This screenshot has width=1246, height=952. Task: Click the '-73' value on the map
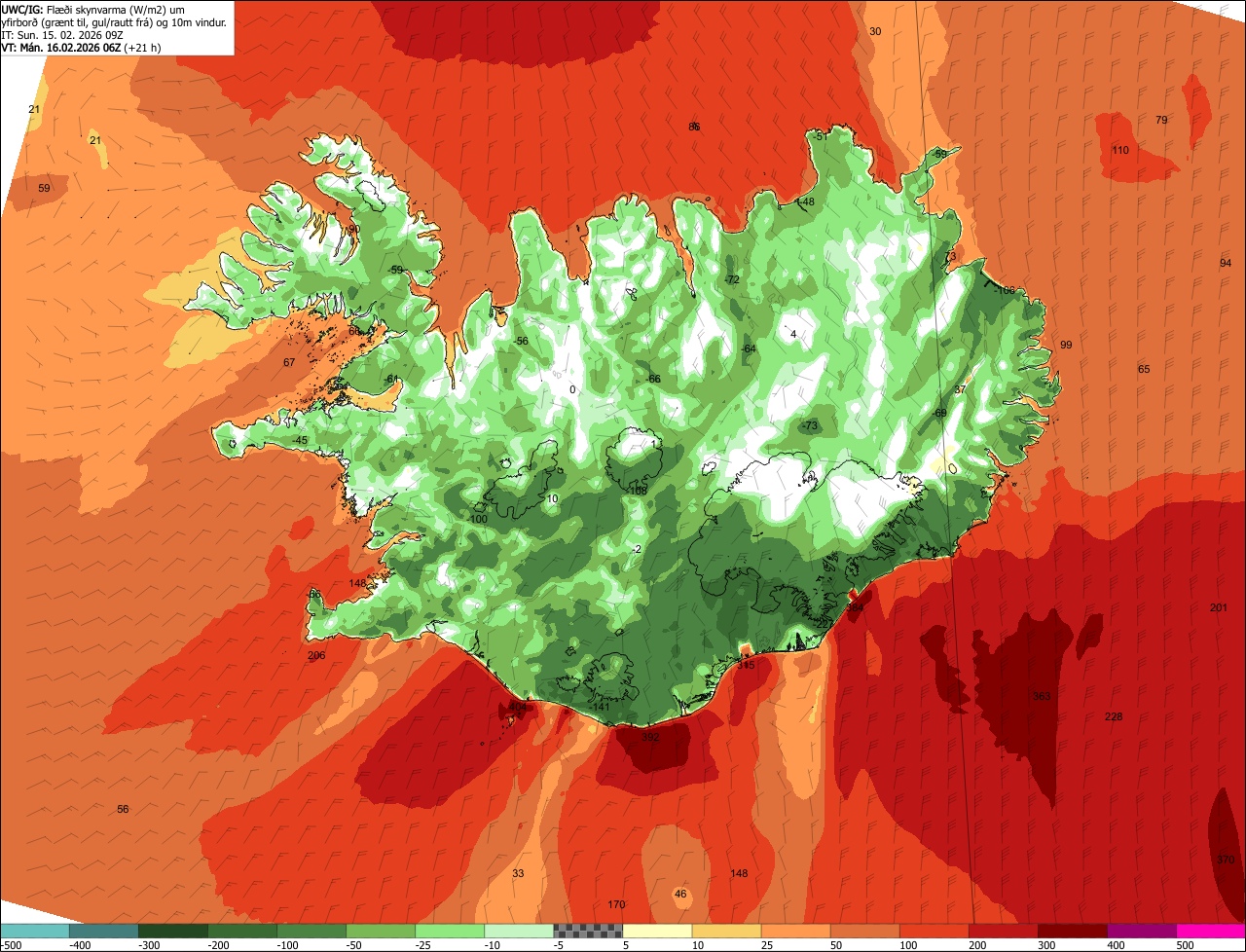(810, 425)
